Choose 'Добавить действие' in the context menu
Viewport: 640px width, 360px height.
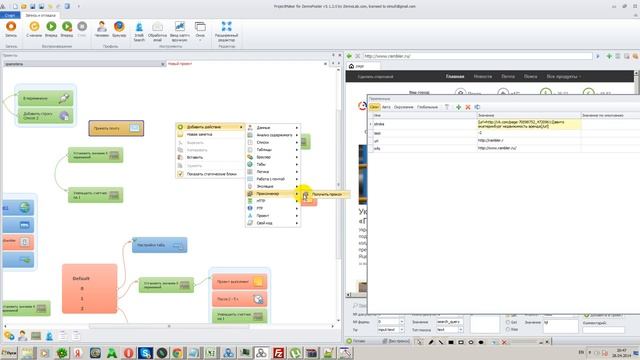tap(210, 127)
